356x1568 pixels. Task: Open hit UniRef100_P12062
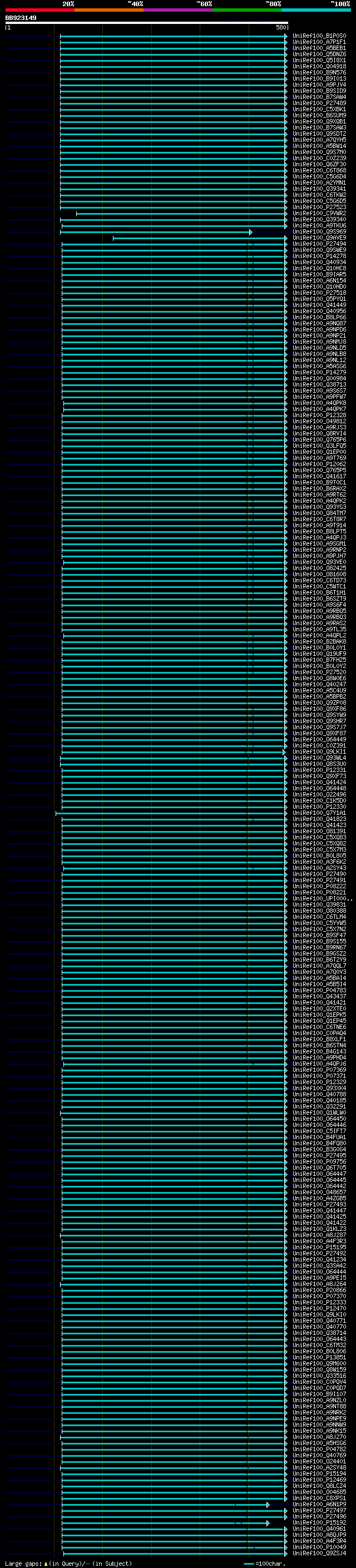[x=319, y=464]
